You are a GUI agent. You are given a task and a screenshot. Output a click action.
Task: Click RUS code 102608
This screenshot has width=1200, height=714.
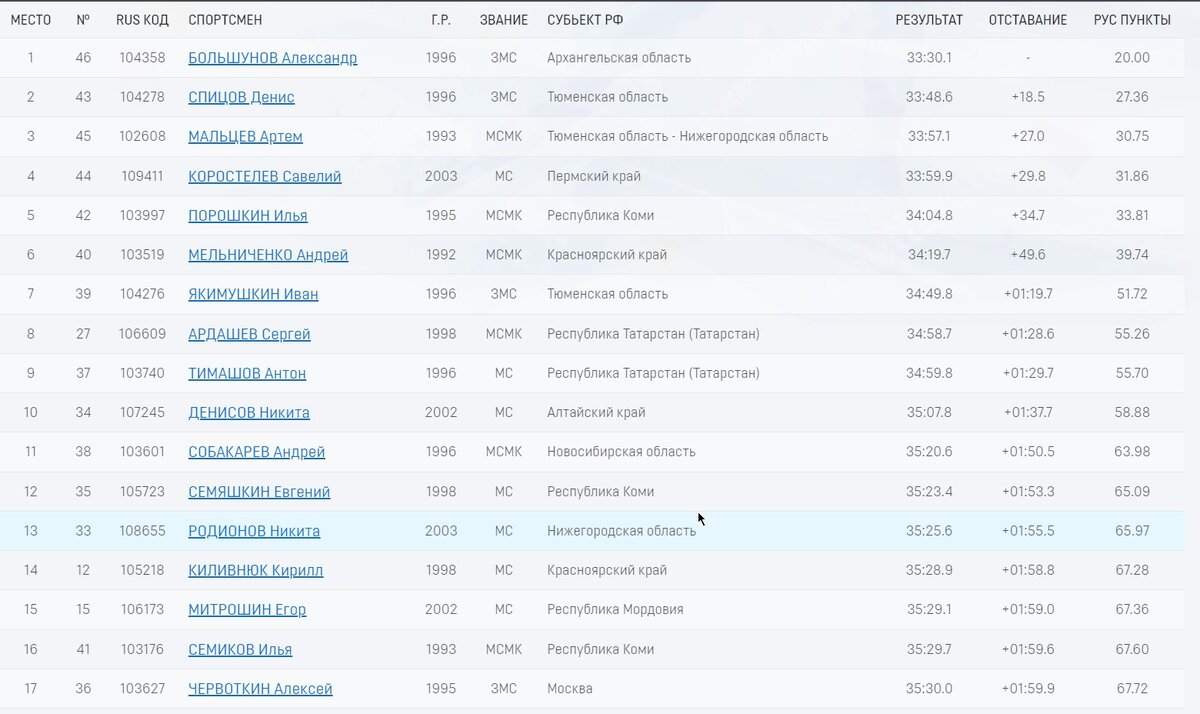142,137
